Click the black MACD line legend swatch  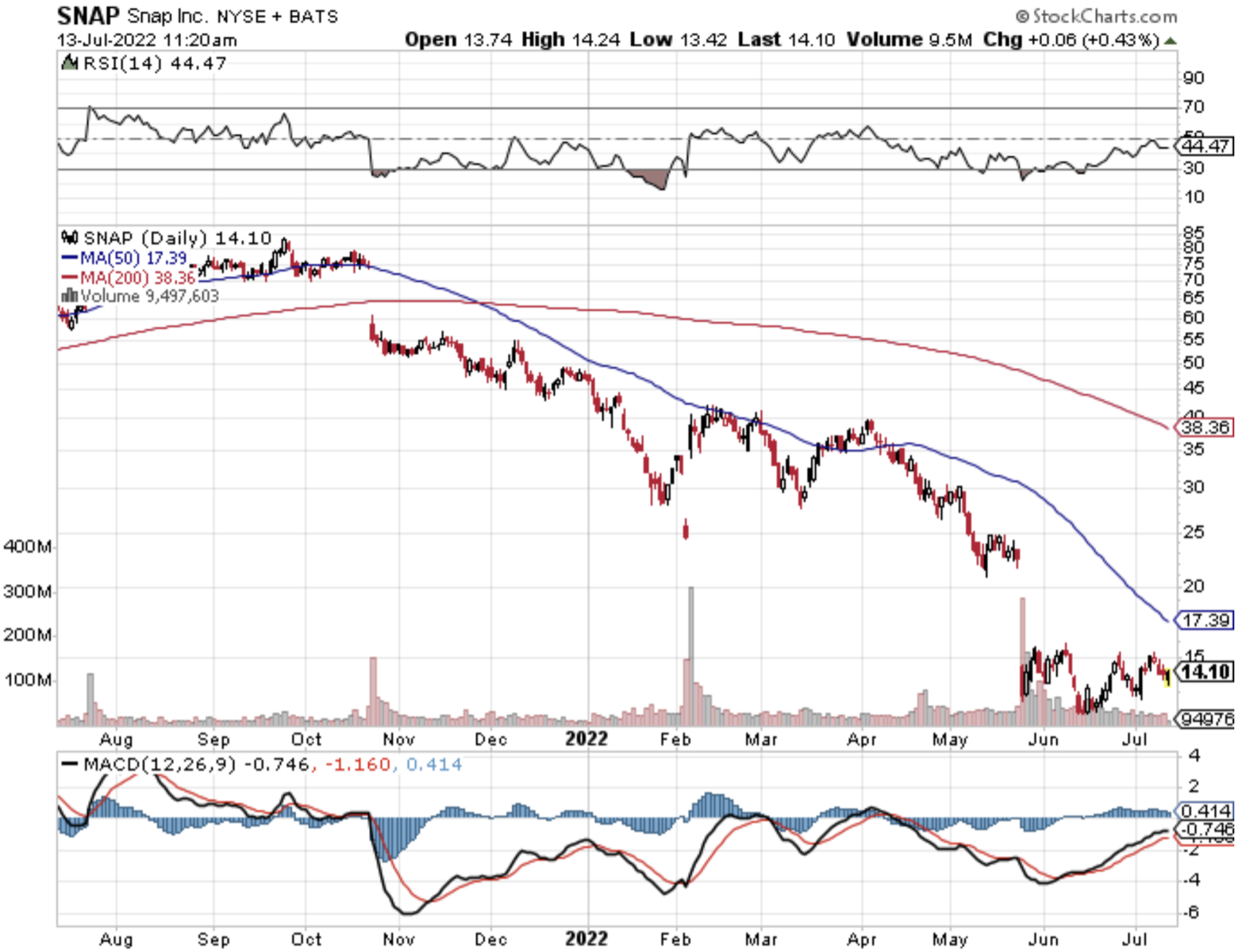[x=70, y=765]
